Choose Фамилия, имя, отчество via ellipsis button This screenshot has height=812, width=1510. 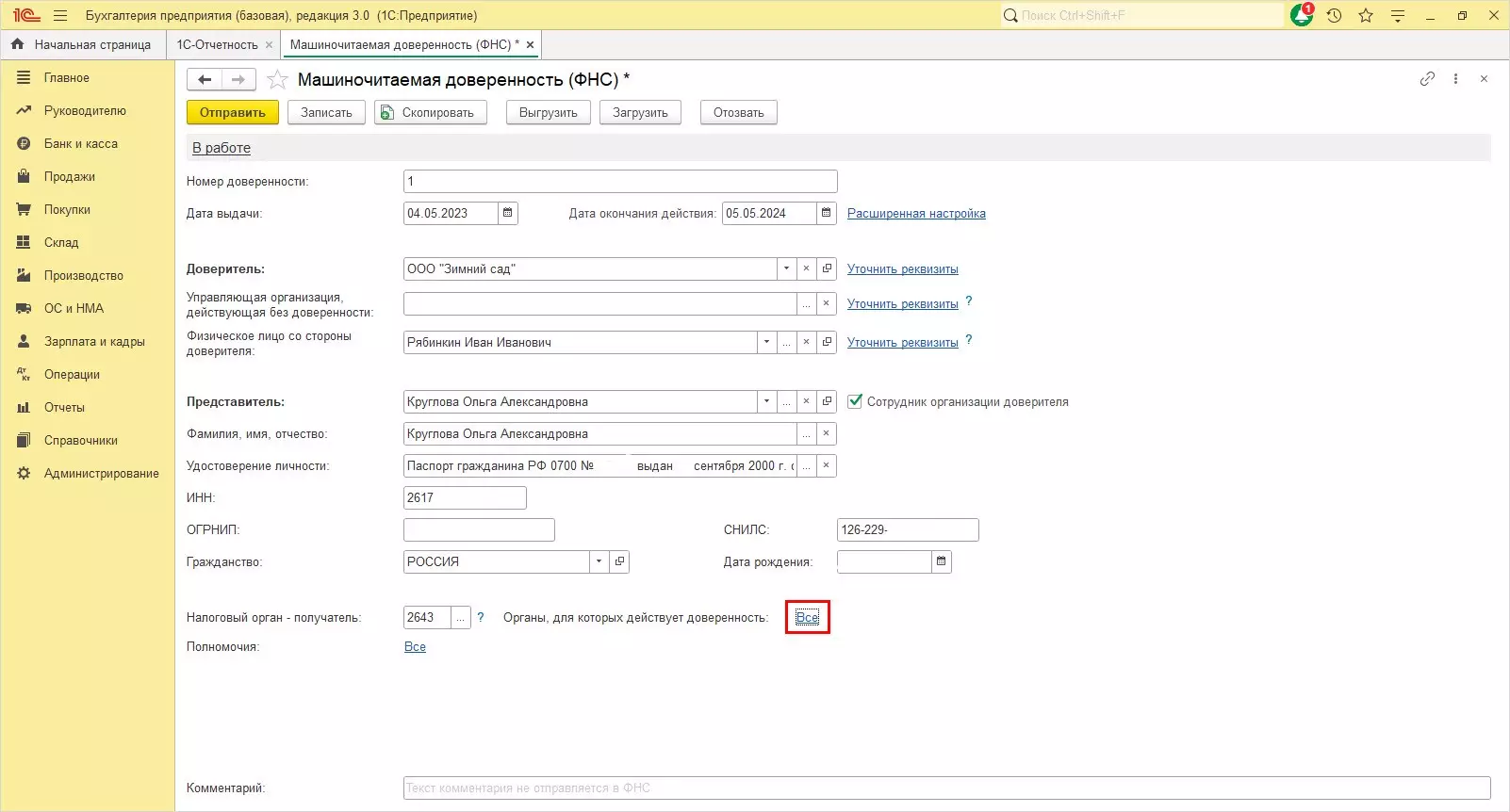coord(806,433)
